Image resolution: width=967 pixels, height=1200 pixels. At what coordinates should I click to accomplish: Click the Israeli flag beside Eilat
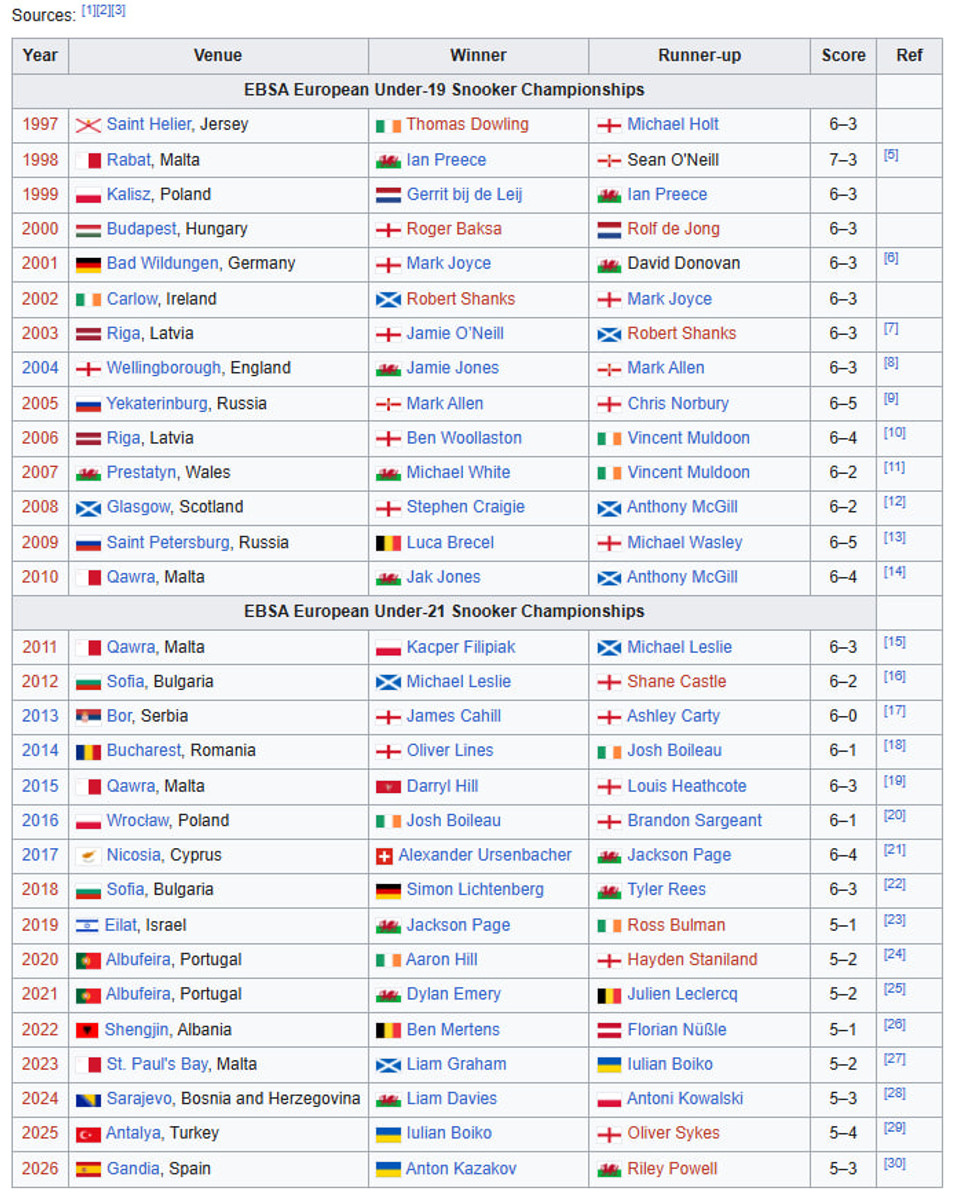(x=88, y=926)
